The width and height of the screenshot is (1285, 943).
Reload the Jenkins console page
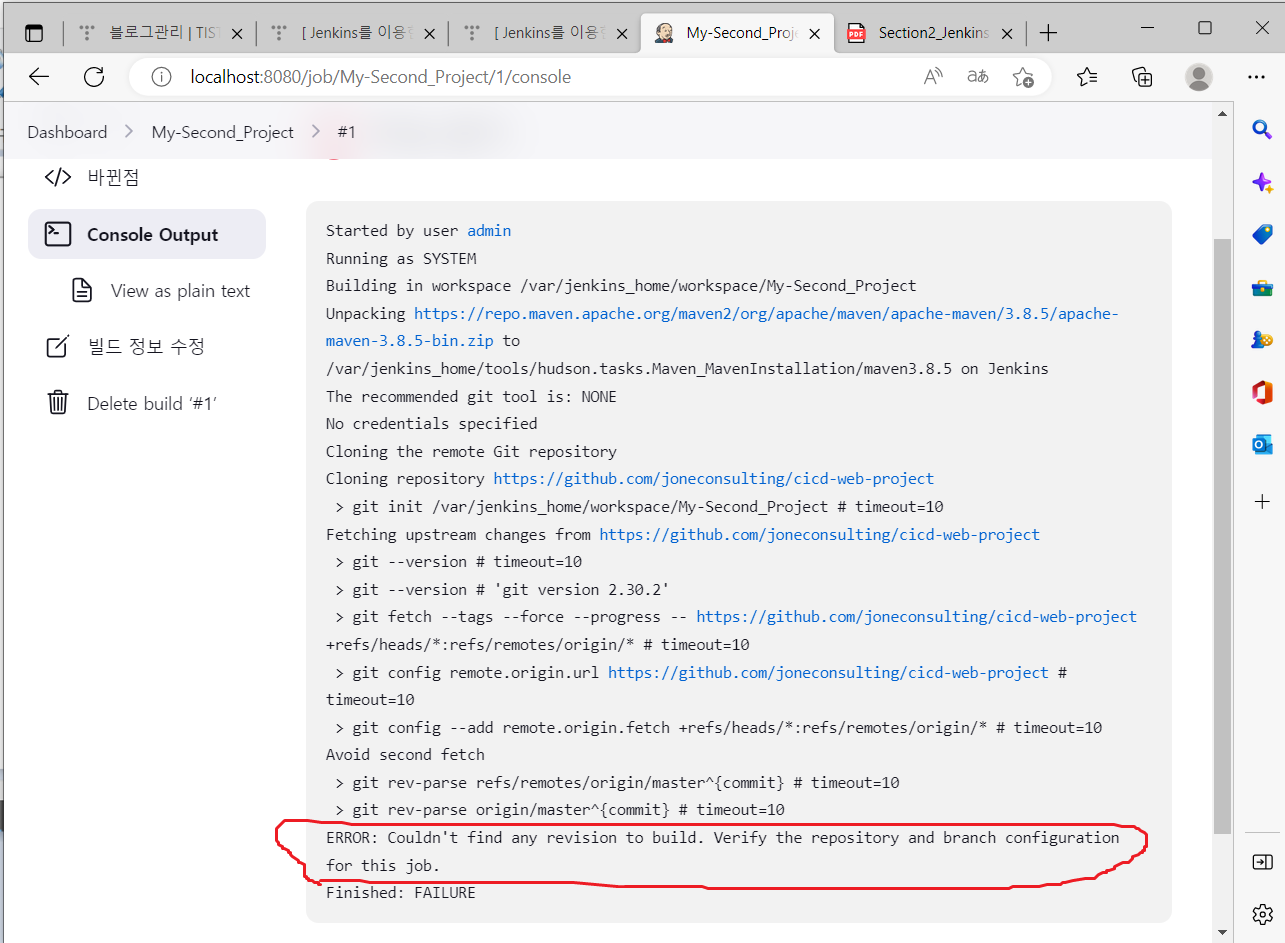point(94,77)
